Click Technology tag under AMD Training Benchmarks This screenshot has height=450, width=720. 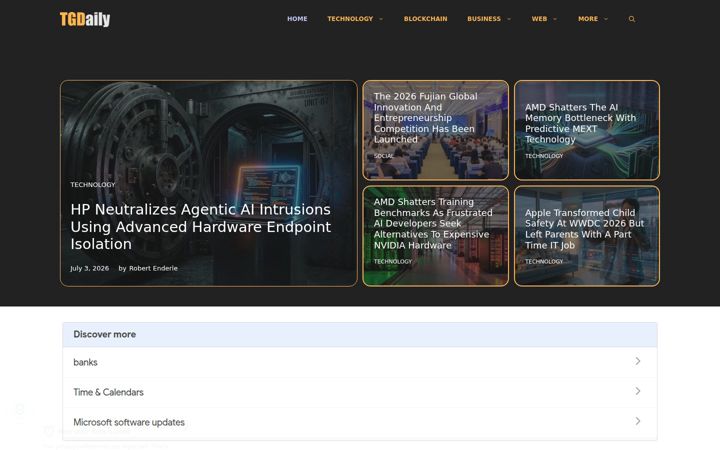click(393, 261)
